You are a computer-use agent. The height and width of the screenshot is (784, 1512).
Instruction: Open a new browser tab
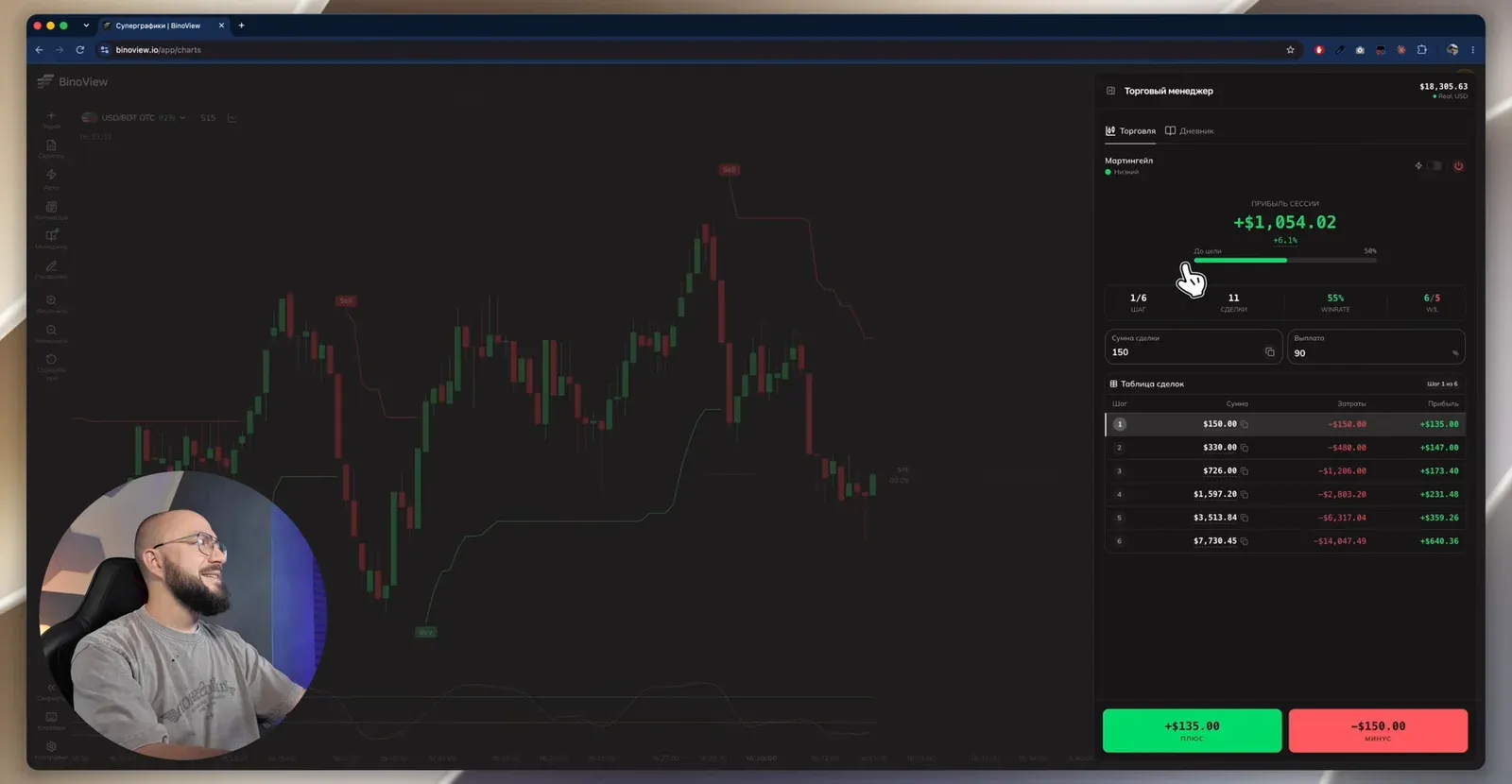(x=241, y=26)
